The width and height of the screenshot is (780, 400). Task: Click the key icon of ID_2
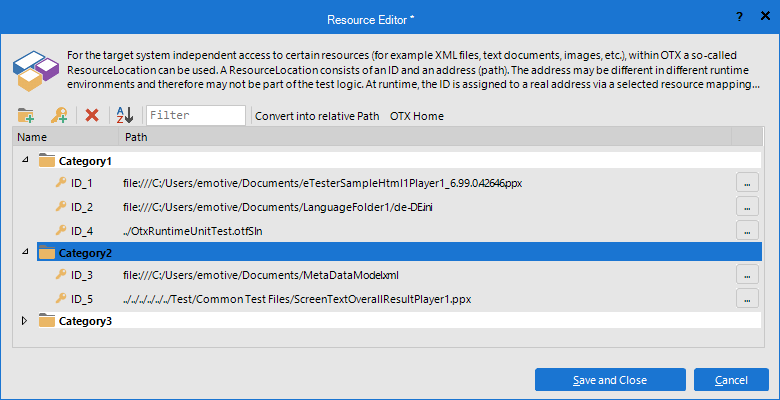61,206
